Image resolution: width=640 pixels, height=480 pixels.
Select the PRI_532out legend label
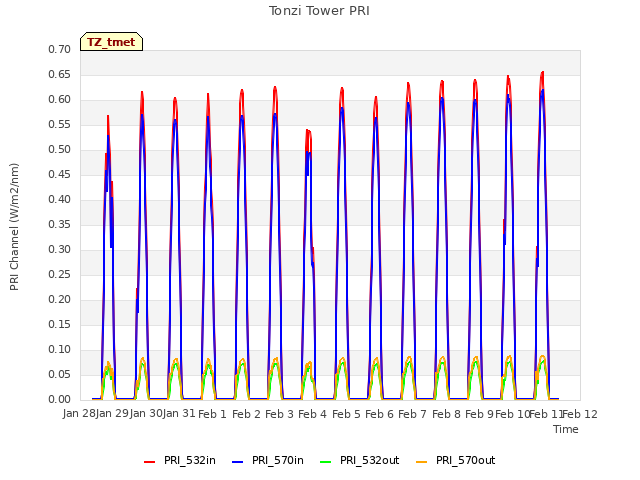click(x=370, y=460)
